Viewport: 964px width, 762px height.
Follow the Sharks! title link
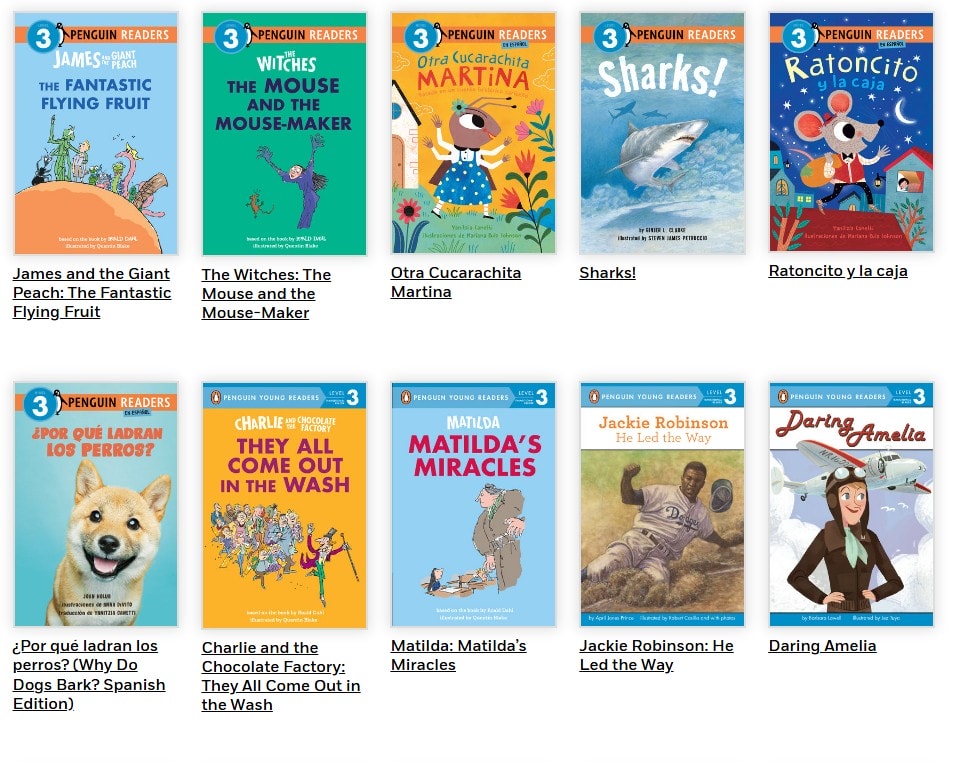click(x=607, y=272)
